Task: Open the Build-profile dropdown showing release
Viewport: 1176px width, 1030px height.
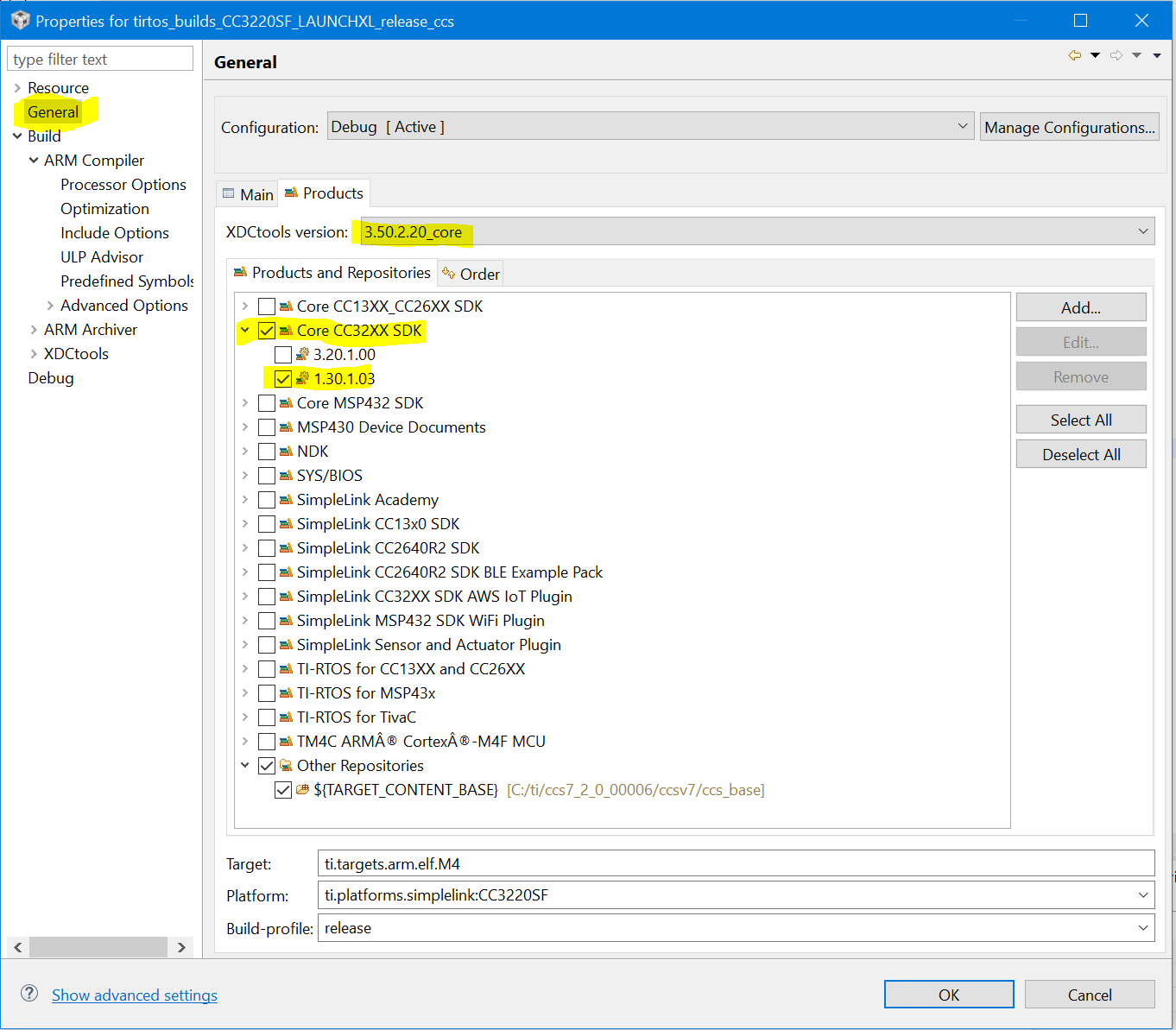Action: 1142,927
